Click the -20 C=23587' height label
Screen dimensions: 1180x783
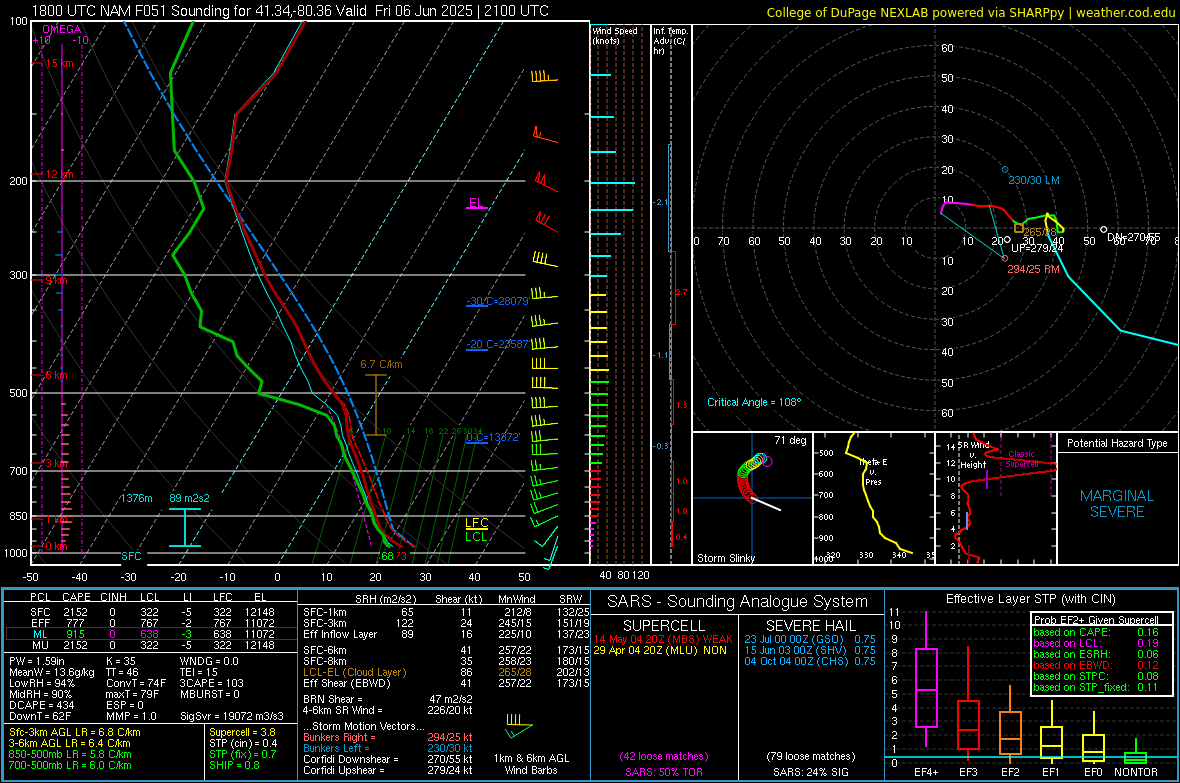(x=497, y=344)
